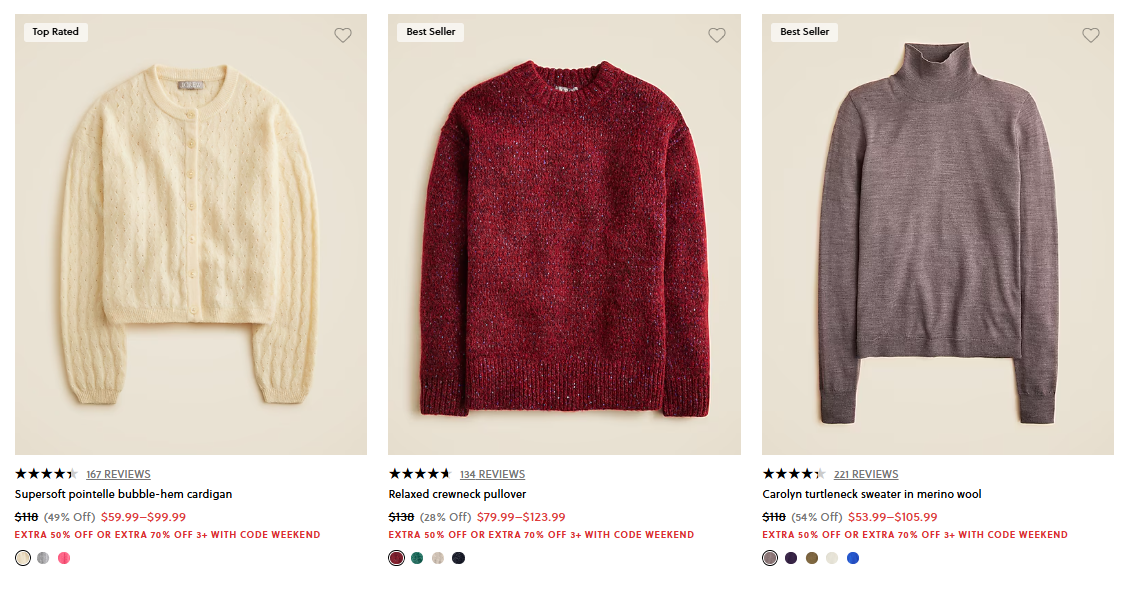Click star rating of Relaxed crewneck pullover
Image resolution: width=1130 pixels, height=597 pixels.
click(x=420, y=474)
